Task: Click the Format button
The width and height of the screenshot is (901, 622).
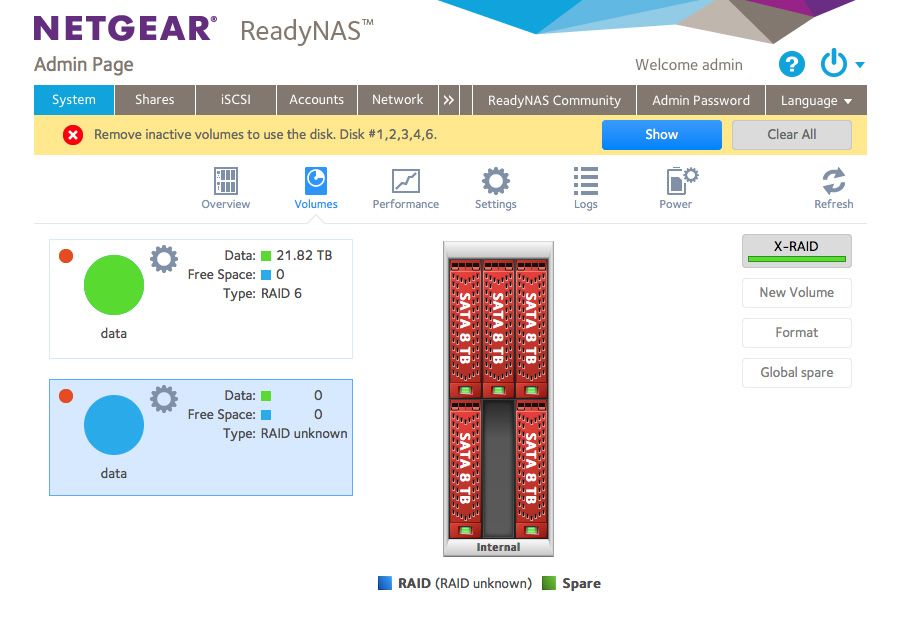Action: 796,333
